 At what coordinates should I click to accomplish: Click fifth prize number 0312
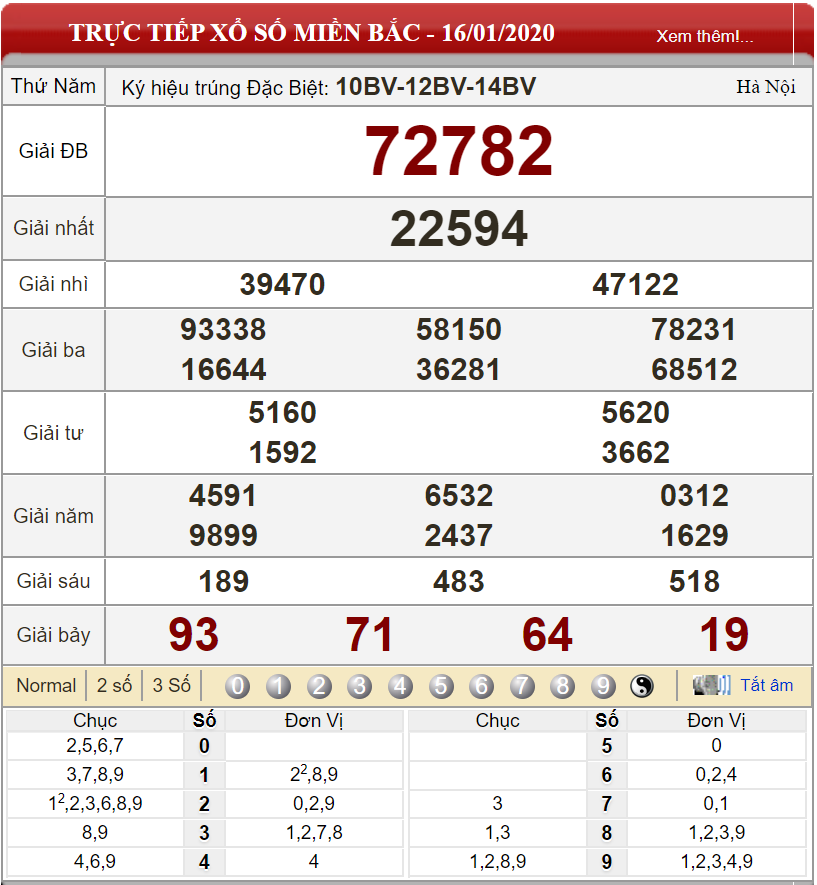694,496
